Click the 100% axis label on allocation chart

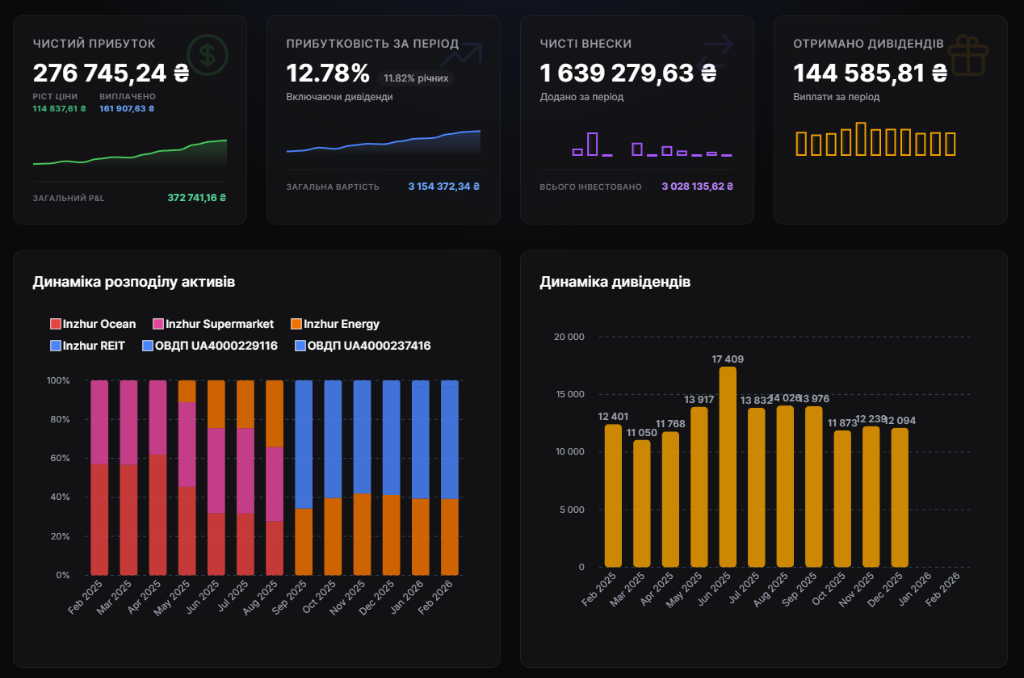[x=58, y=380]
